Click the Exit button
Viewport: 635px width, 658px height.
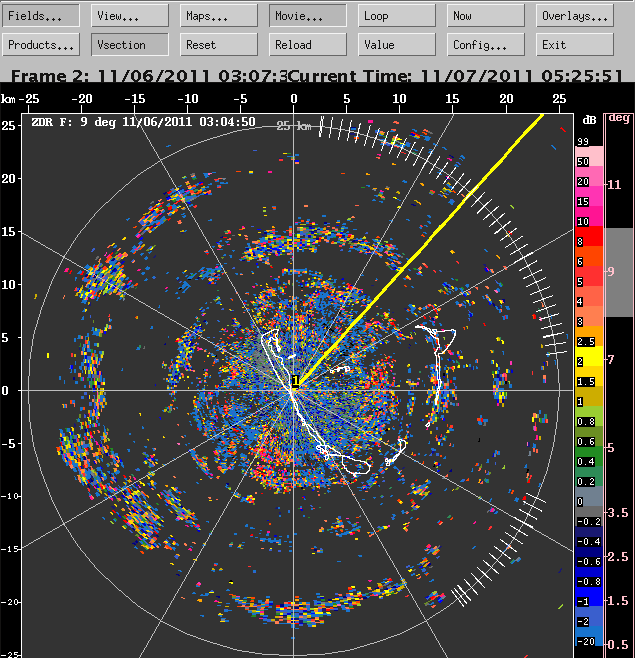tap(575, 44)
